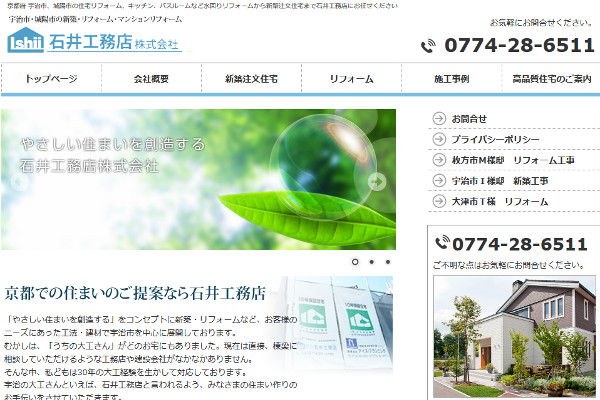
Task: Click the phone icon in the sidebar box
Action: pos(442,242)
